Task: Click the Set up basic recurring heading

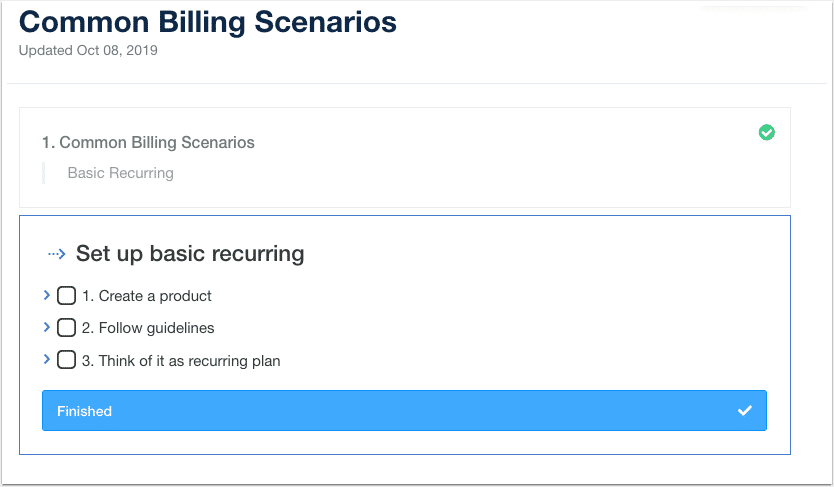Action: (190, 254)
